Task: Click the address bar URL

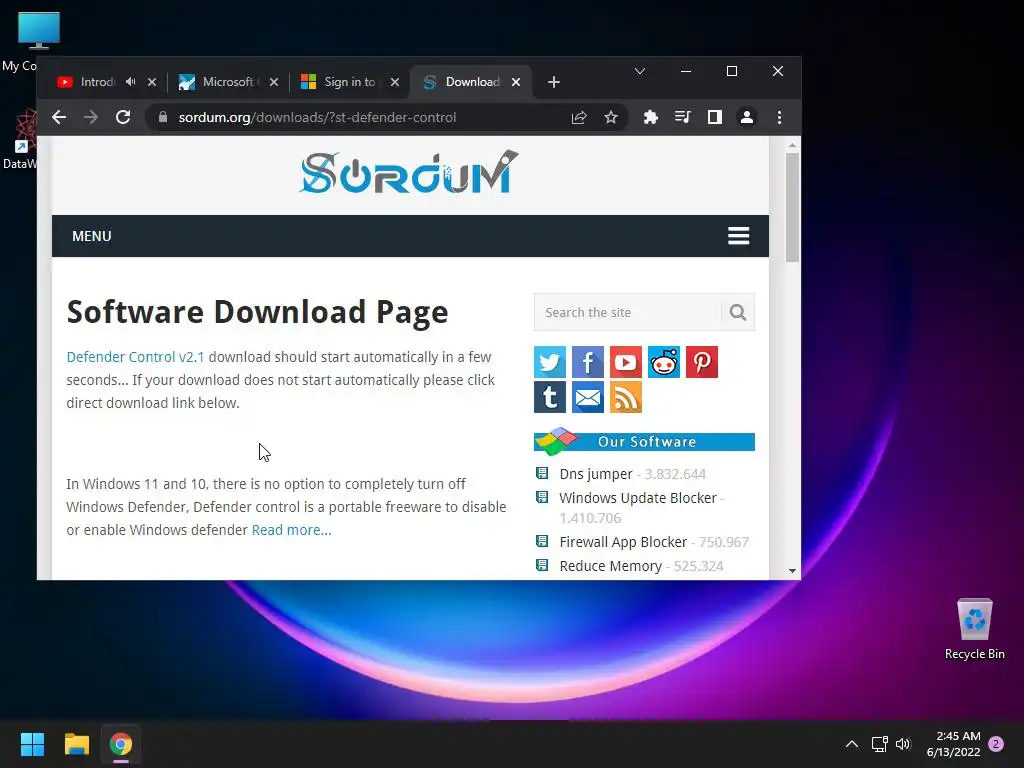Action: coord(317,118)
